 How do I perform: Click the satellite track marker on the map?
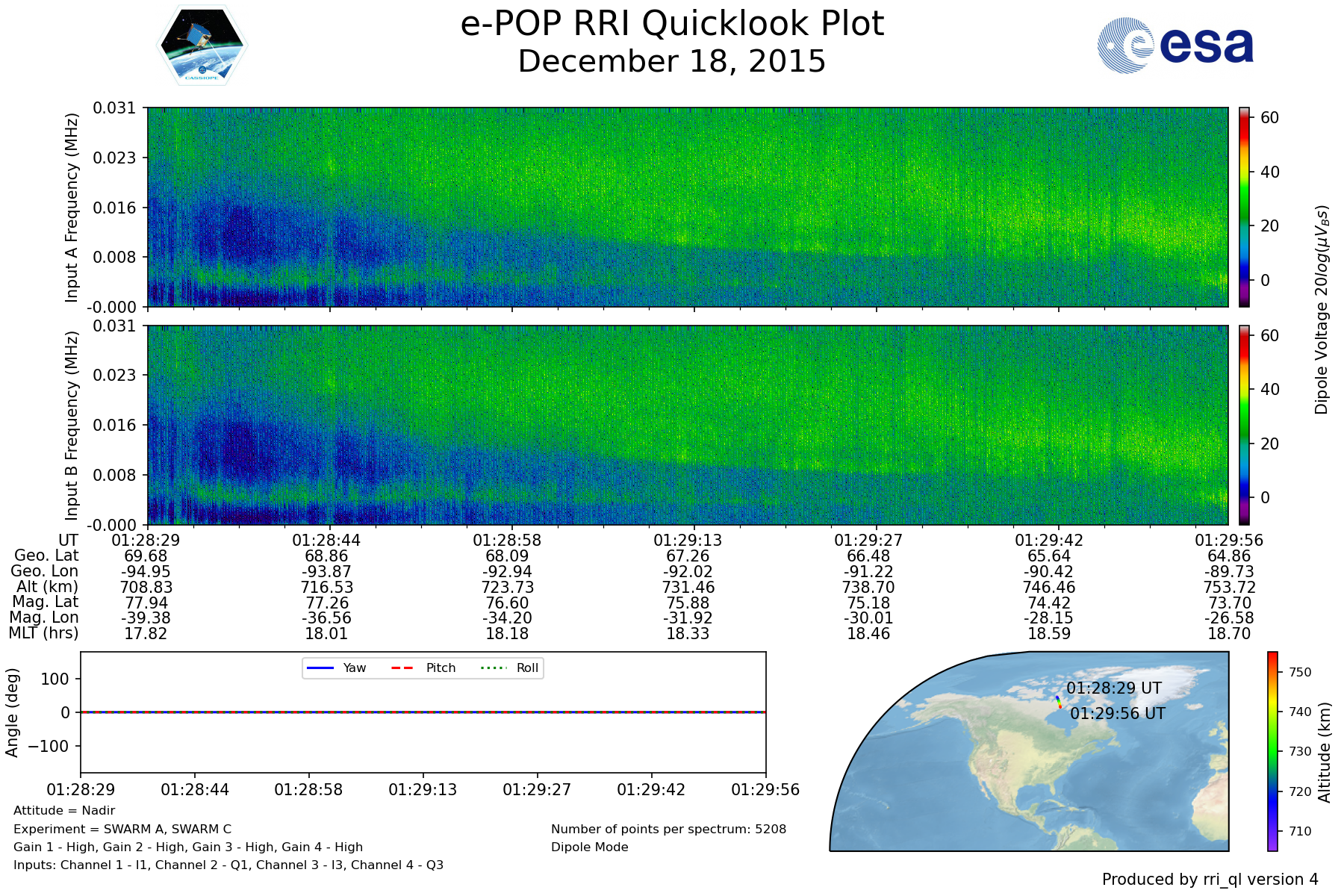[x=1059, y=702]
